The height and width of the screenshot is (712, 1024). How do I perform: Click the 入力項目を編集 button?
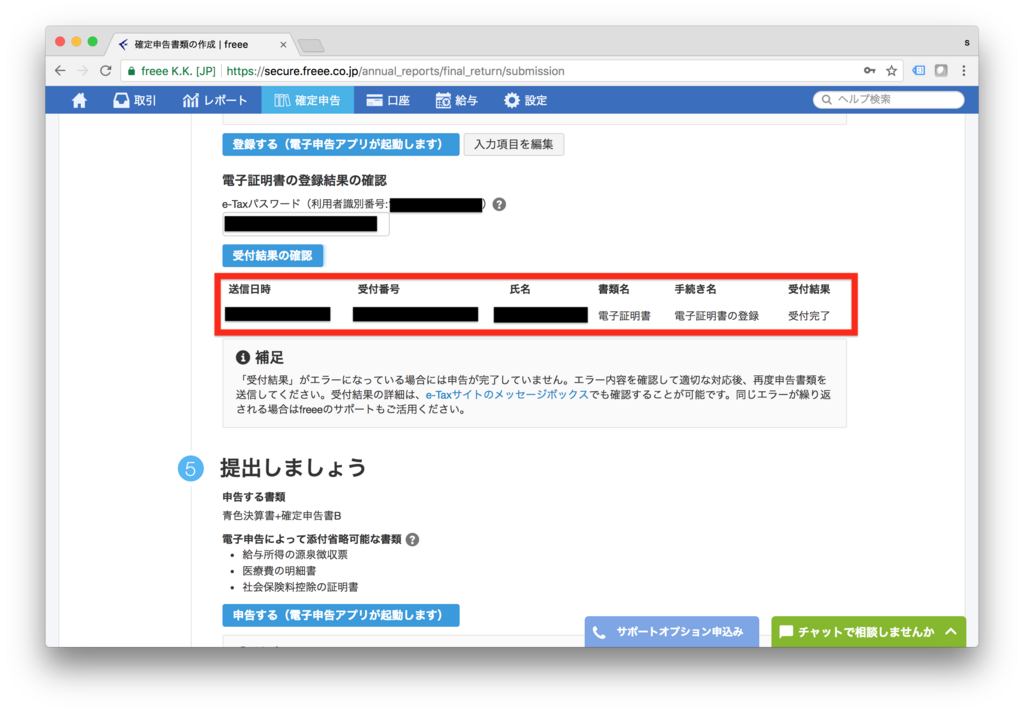(x=513, y=144)
